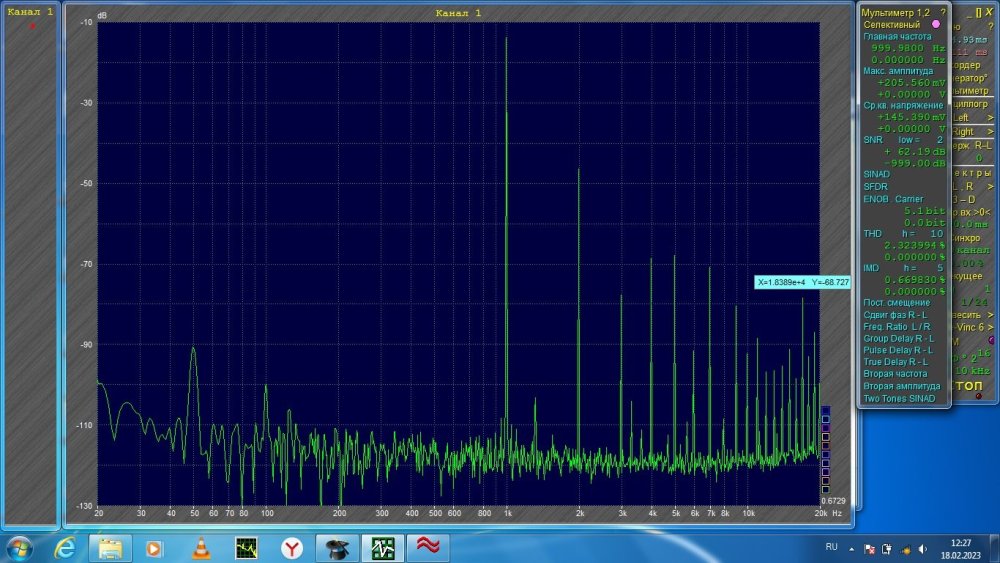1000x563 pixels.
Task: Toggle the pink Селективный mode indicator
Action: click(936, 23)
